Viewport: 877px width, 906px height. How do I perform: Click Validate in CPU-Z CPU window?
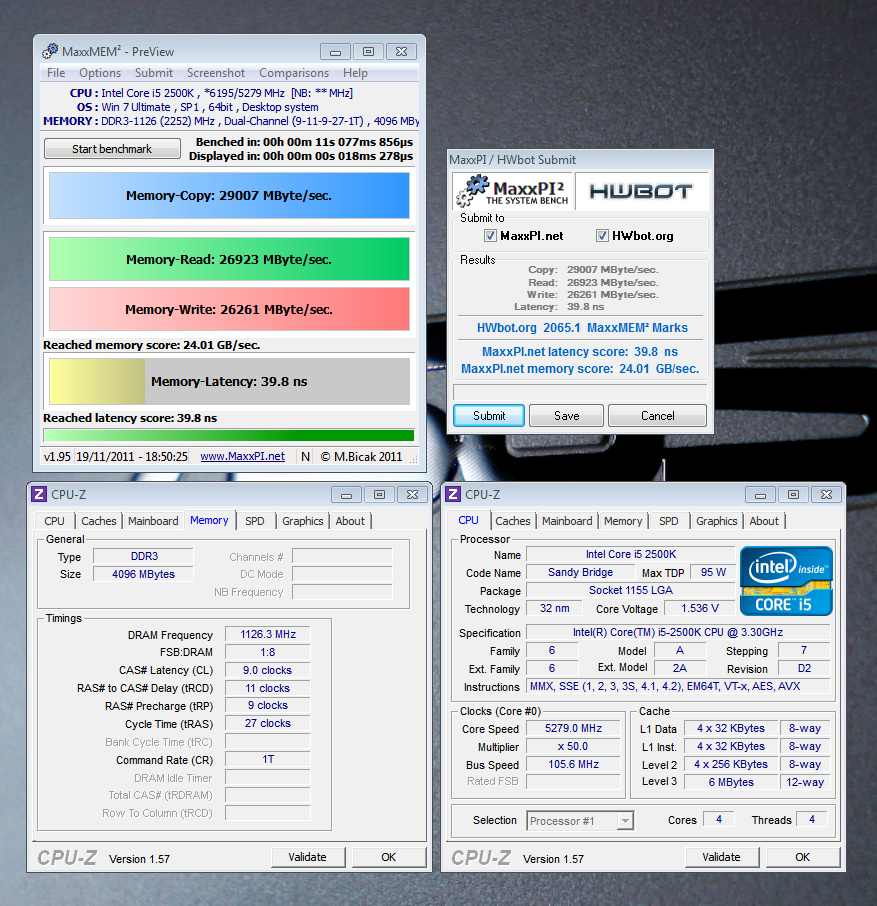click(x=721, y=857)
